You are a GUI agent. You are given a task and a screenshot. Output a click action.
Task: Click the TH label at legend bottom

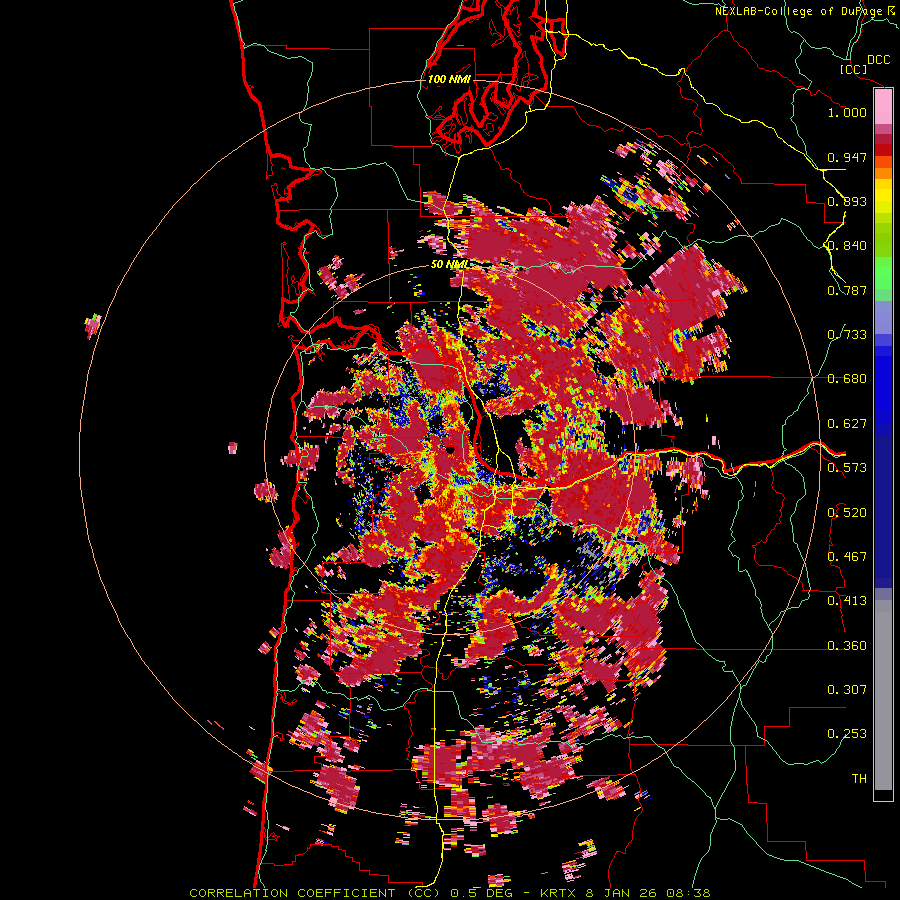click(x=859, y=779)
